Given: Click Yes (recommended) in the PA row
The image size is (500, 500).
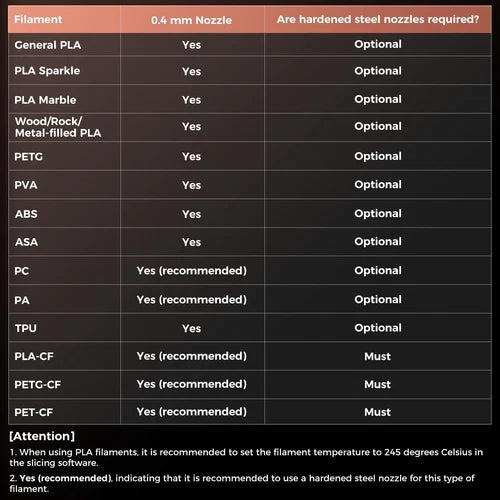Looking at the screenshot, I should click(x=192, y=300).
